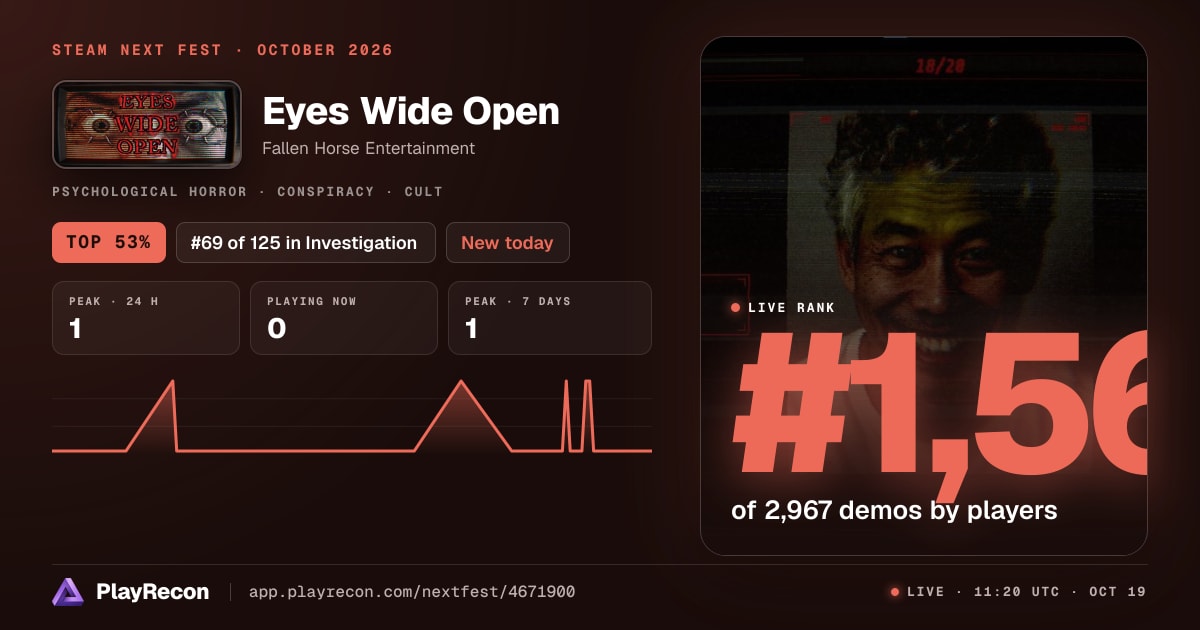Click the #69 of 125 in Investigation badge
The height and width of the screenshot is (630, 1200).
[x=306, y=243]
